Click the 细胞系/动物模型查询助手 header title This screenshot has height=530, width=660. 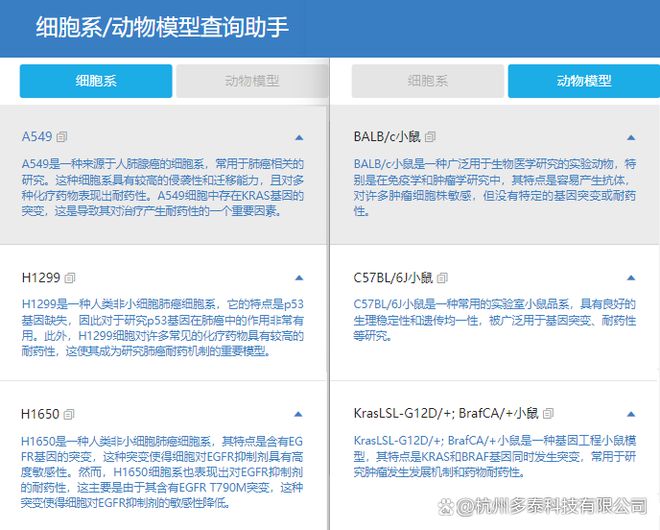[x=162, y=27]
